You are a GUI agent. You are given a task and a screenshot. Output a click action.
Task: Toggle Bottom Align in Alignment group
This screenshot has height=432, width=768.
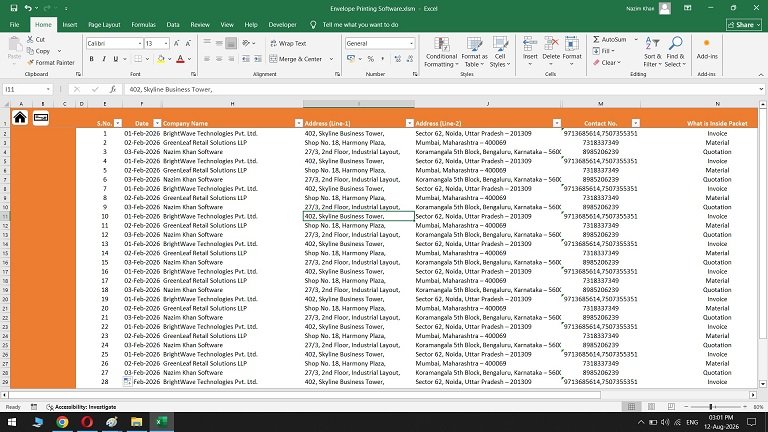click(x=231, y=43)
